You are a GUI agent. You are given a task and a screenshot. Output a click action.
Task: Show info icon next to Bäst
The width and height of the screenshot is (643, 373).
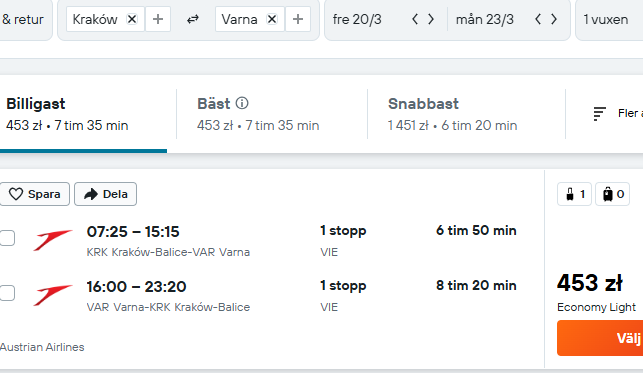(x=242, y=103)
